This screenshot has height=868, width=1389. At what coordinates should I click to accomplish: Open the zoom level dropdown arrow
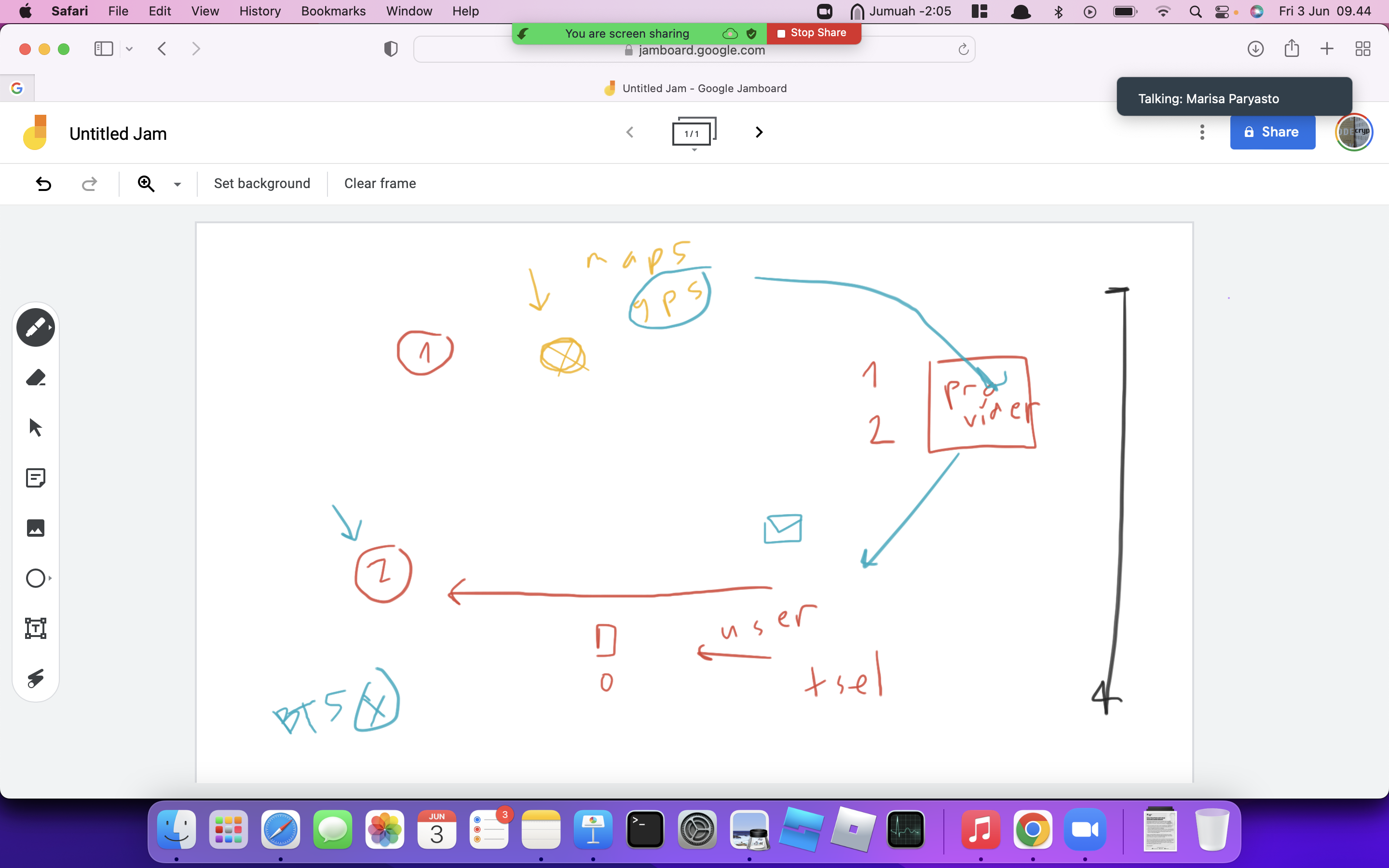[x=177, y=184]
